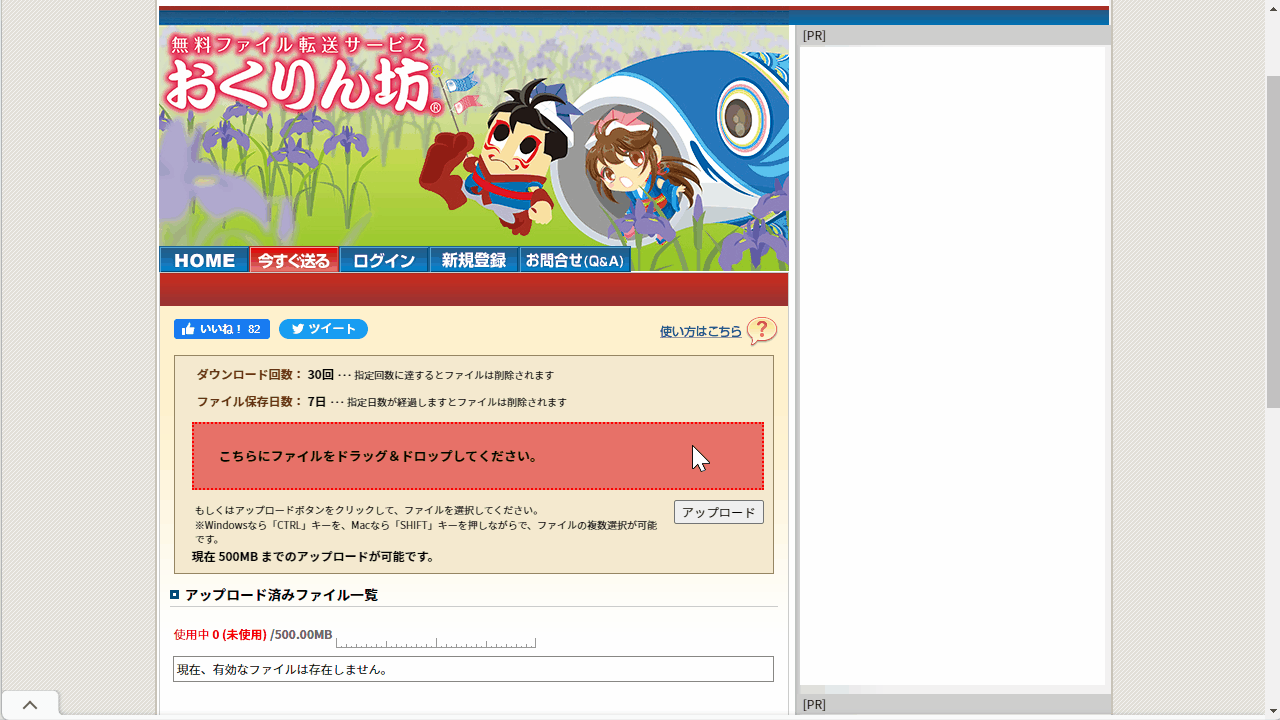Open the お問合せ(Q&A) tab
This screenshot has width=1280, height=720.
coord(575,260)
